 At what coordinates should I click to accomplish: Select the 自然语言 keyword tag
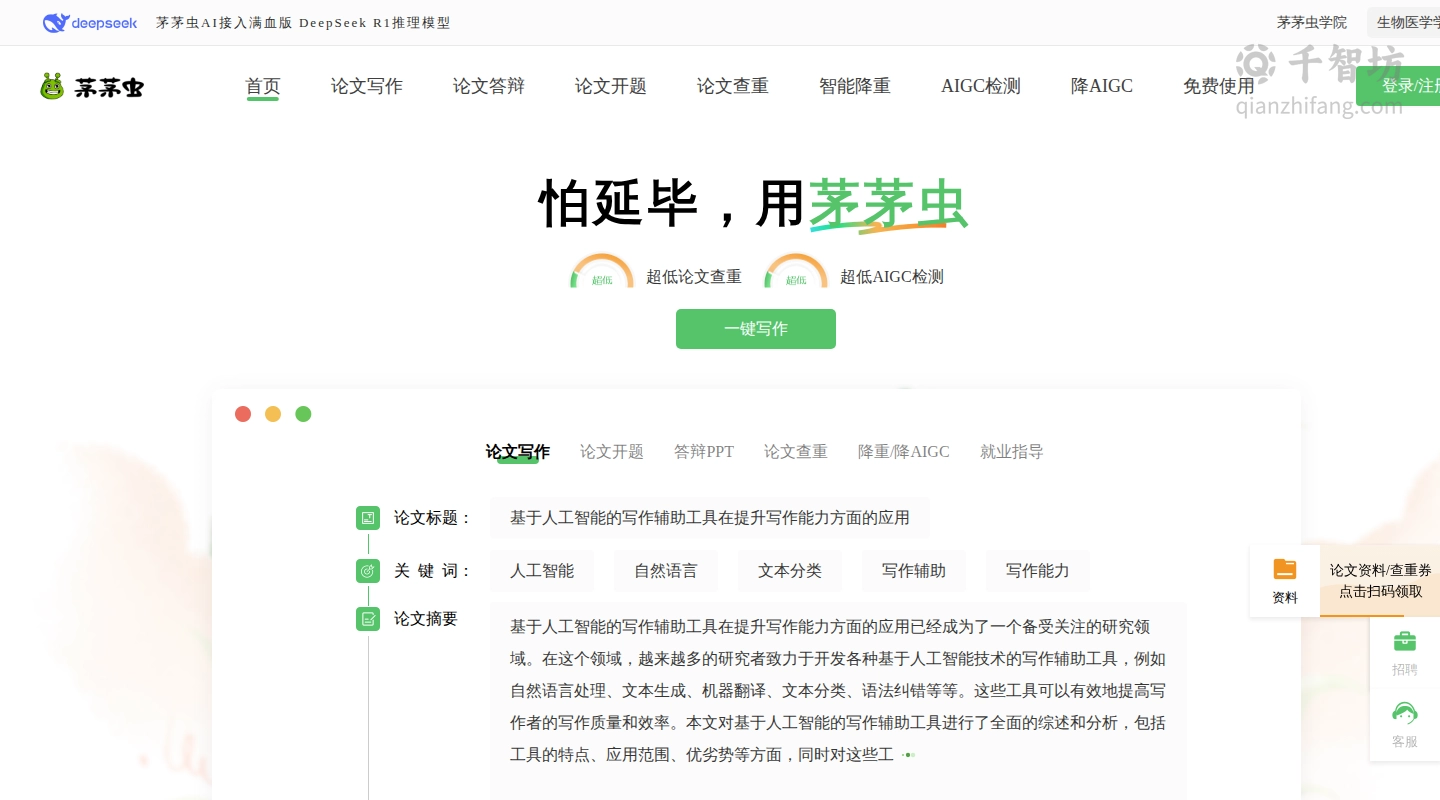click(x=666, y=571)
